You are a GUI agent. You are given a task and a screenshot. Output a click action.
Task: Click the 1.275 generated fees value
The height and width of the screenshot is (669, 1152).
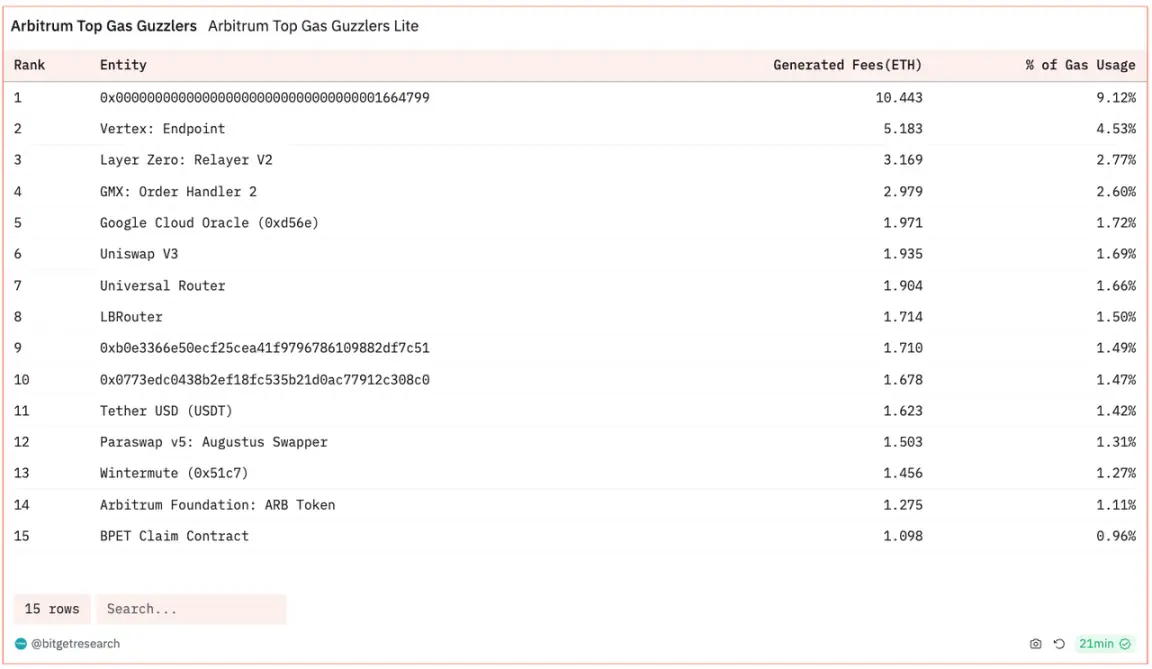pyautogui.click(x=903, y=505)
